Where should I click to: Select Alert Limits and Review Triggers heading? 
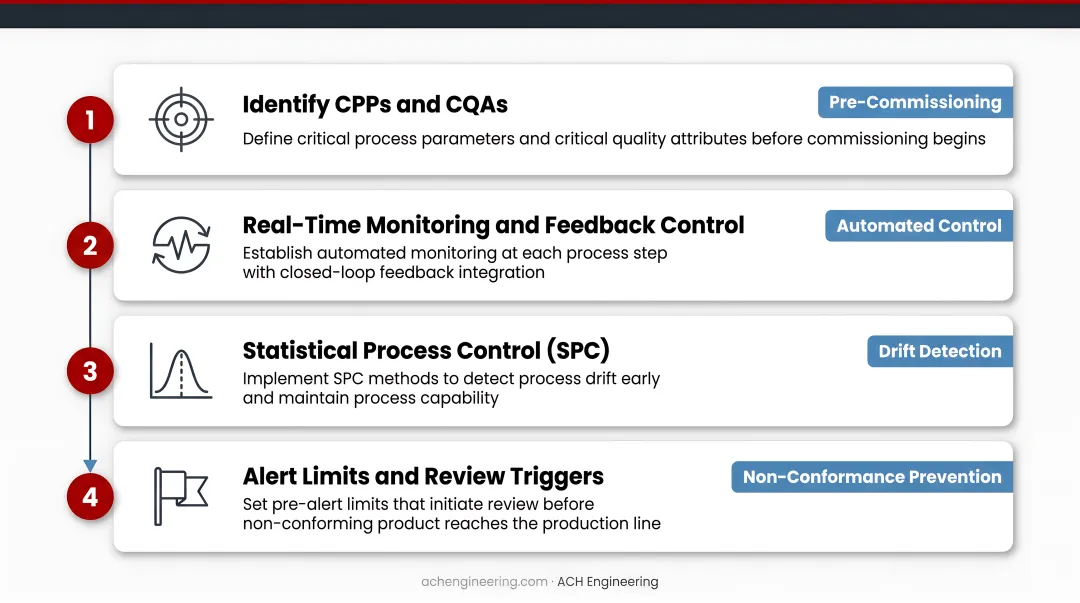pos(423,476)
